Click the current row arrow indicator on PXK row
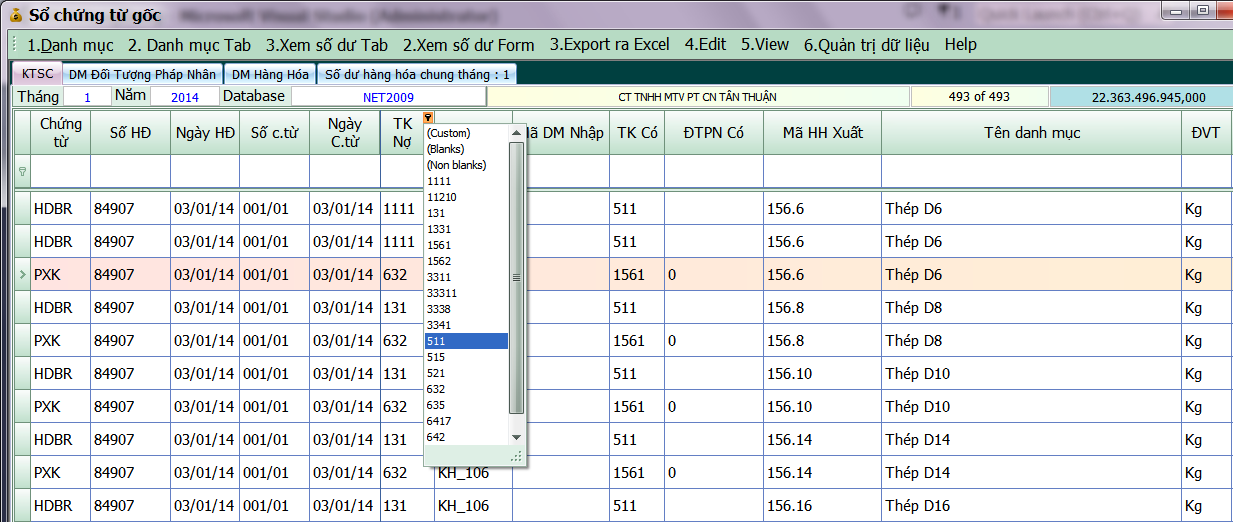The width and height of the screenshot is (1234, 525). [22, 275]
